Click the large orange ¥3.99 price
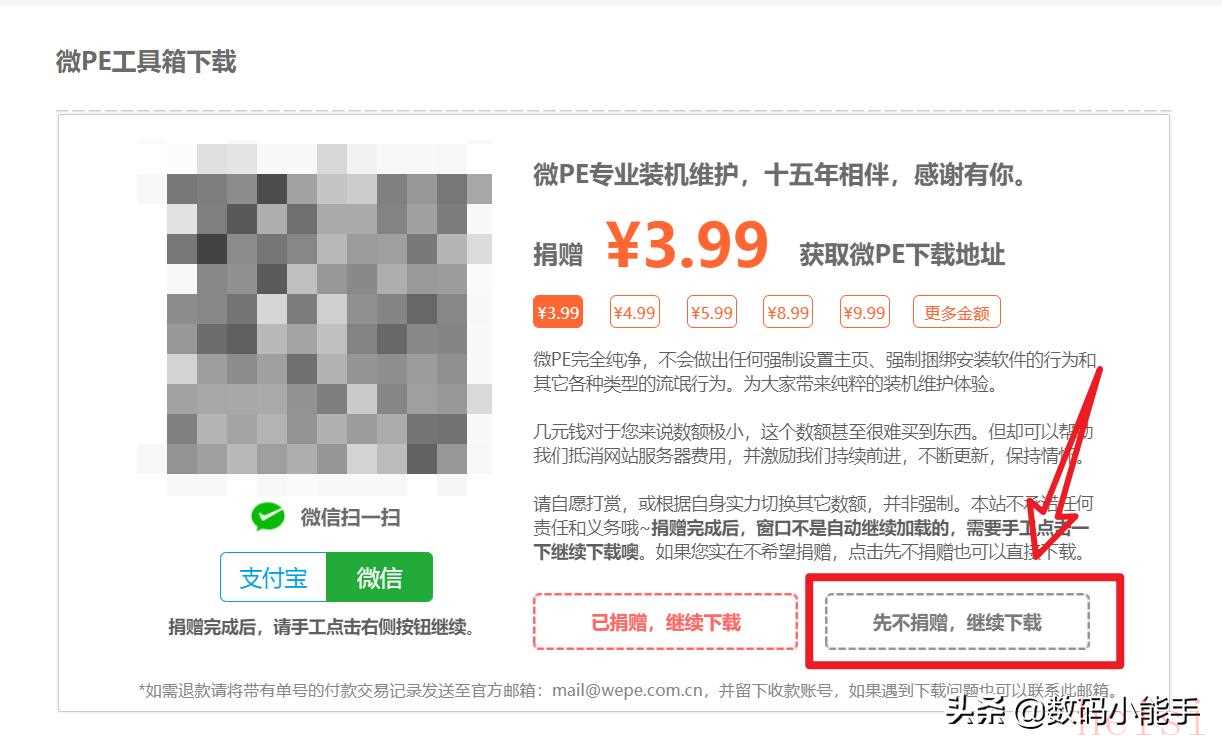The height and width of the screenshot is (748, 1222). [687, 246]
